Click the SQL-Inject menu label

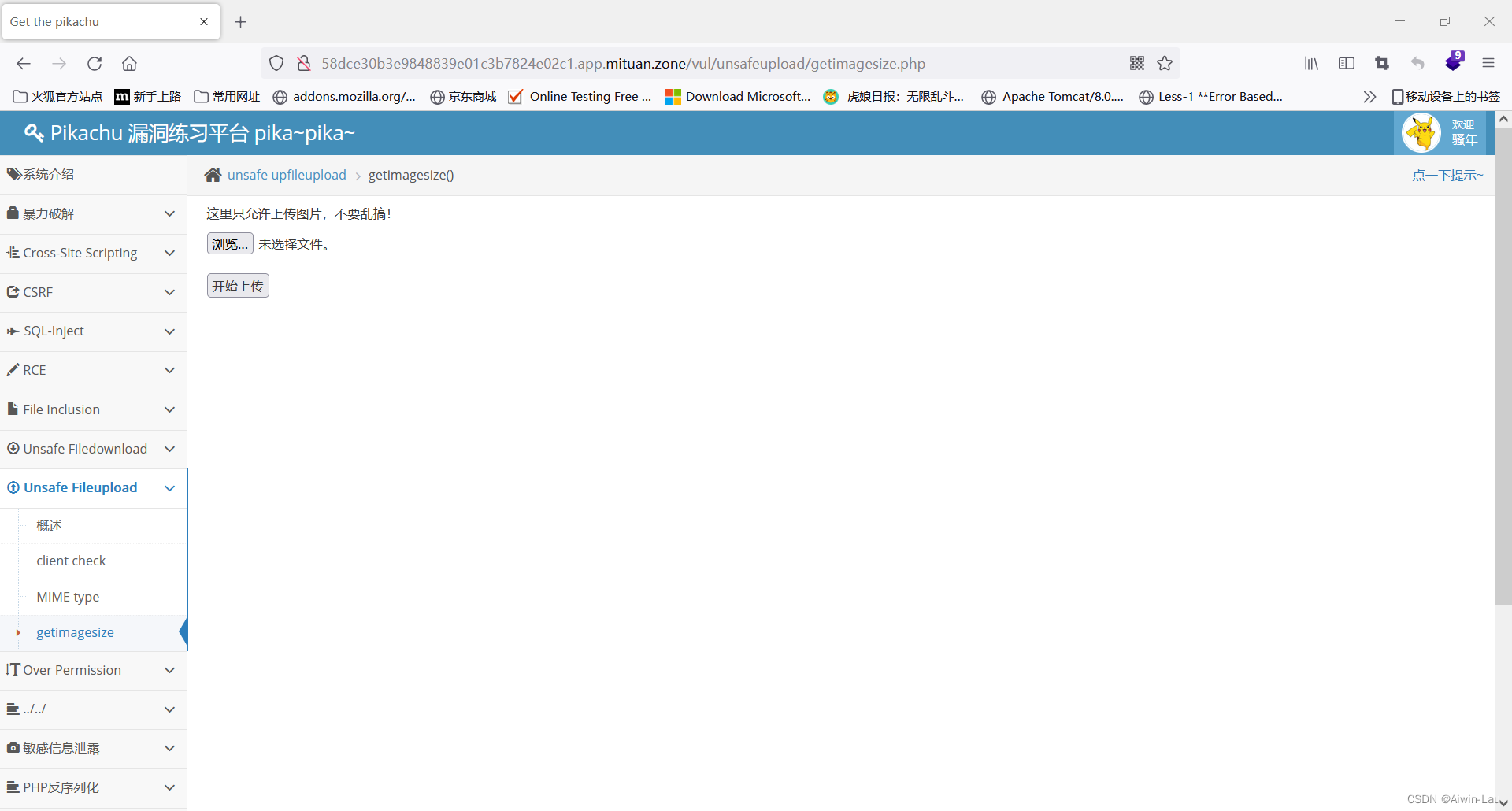(x=54, y=331)
